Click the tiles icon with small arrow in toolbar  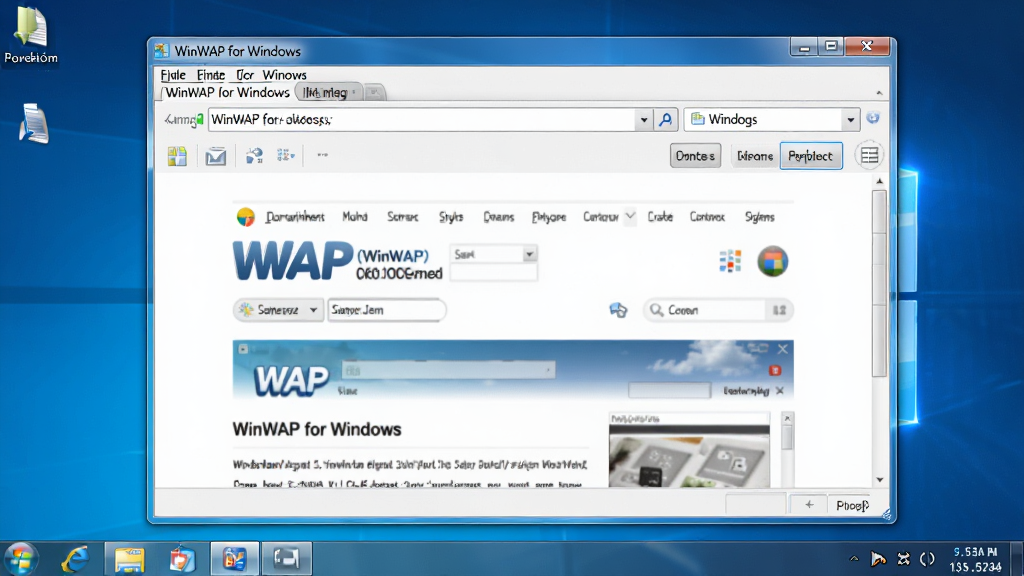(x=285, y=155)
